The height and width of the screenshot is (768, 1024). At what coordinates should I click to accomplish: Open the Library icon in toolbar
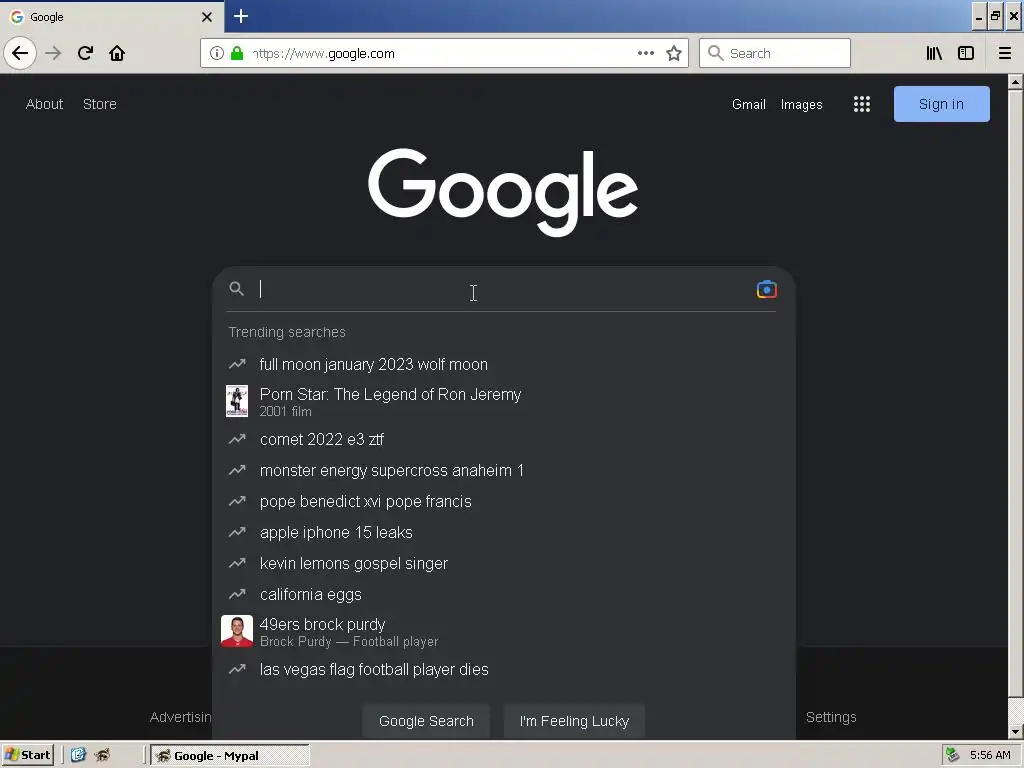[x=934, y=53]
